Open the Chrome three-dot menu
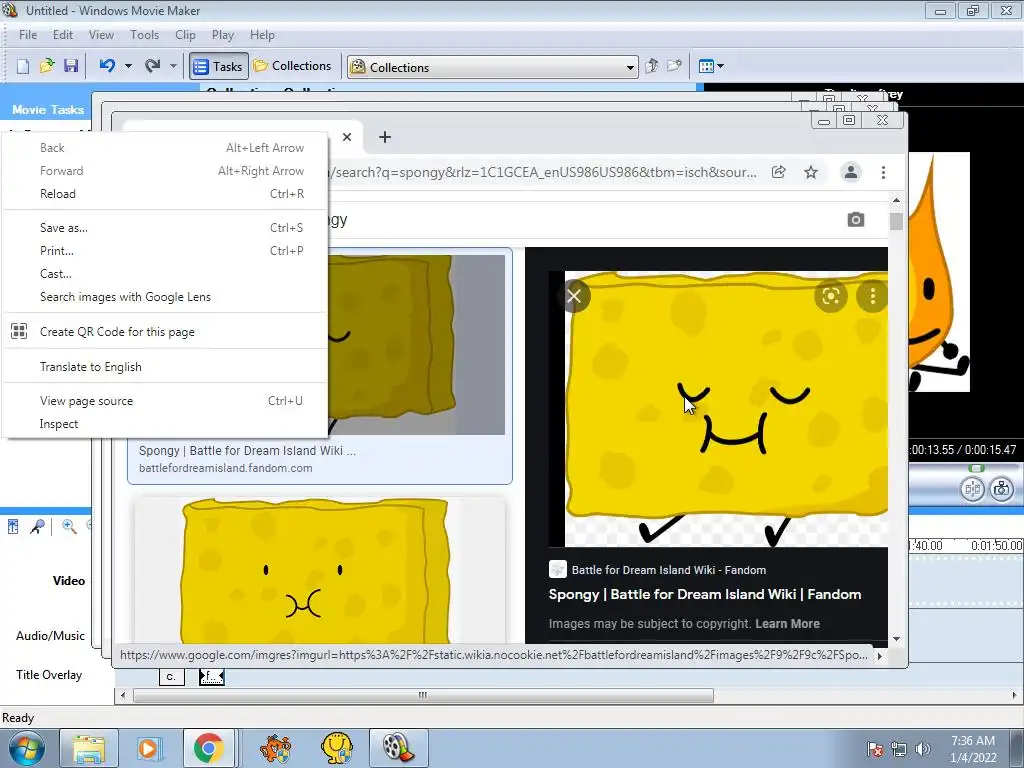Screen dimensions: 1024x768 tap(883, 172)
